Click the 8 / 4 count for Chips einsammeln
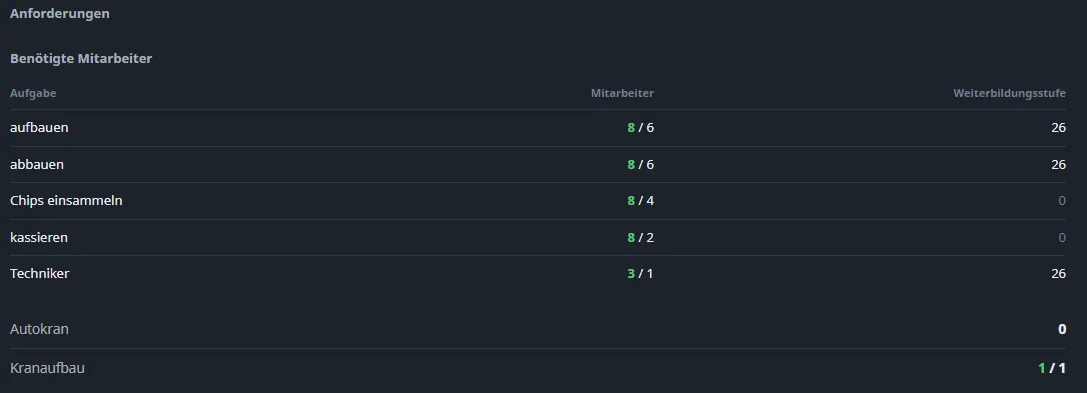Image resolution: width=1087 pixels, height=393 pixels. [x=641, y=201]
